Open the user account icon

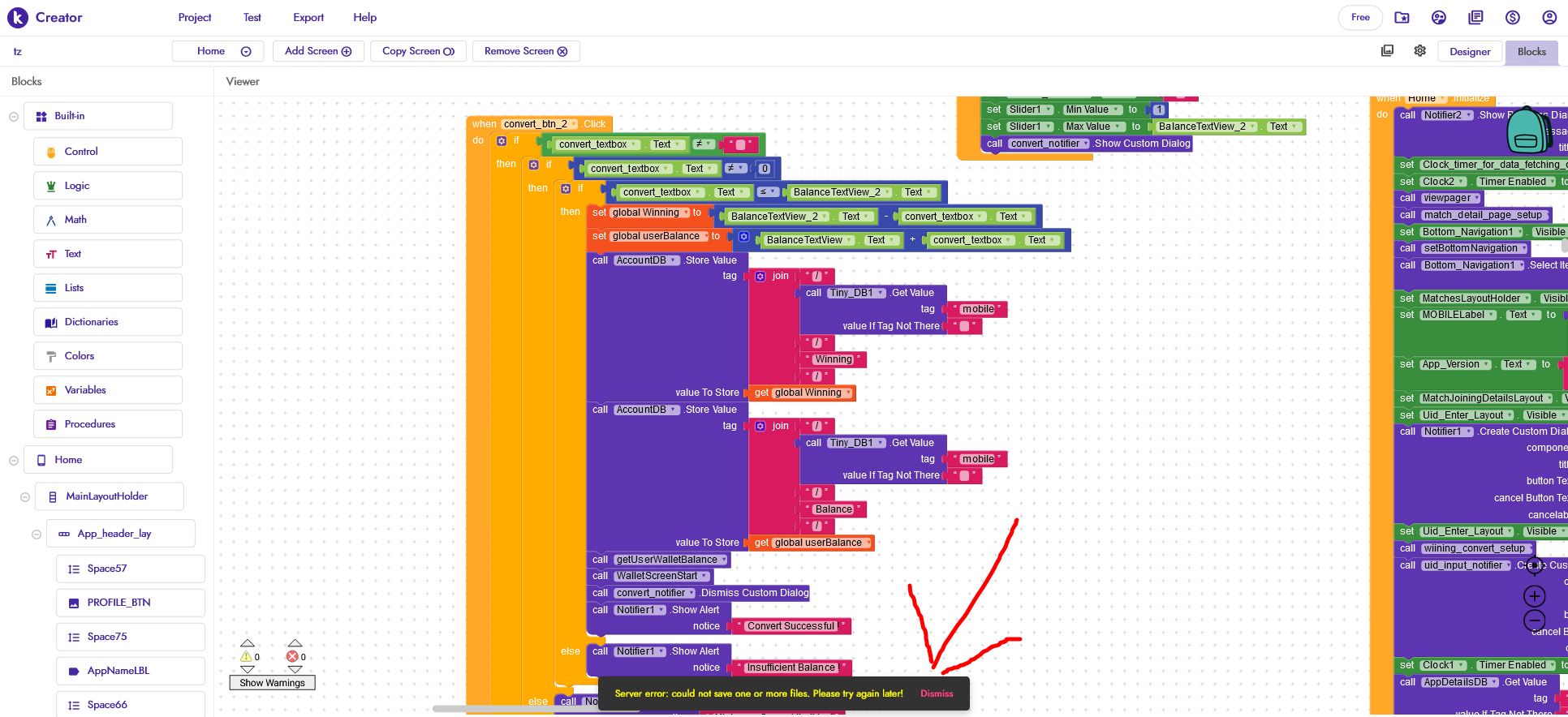pyautogui.click(x=1549, y=17)
